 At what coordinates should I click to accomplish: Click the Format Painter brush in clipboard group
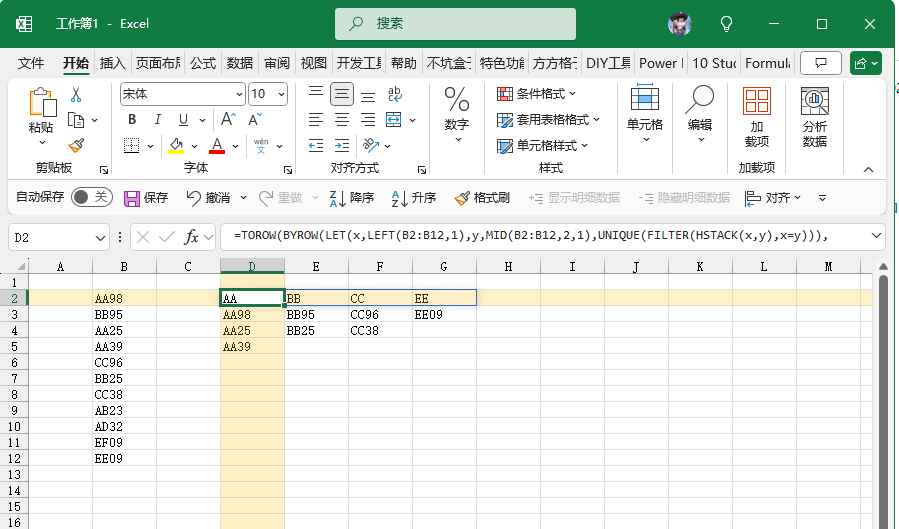point(76,146)
